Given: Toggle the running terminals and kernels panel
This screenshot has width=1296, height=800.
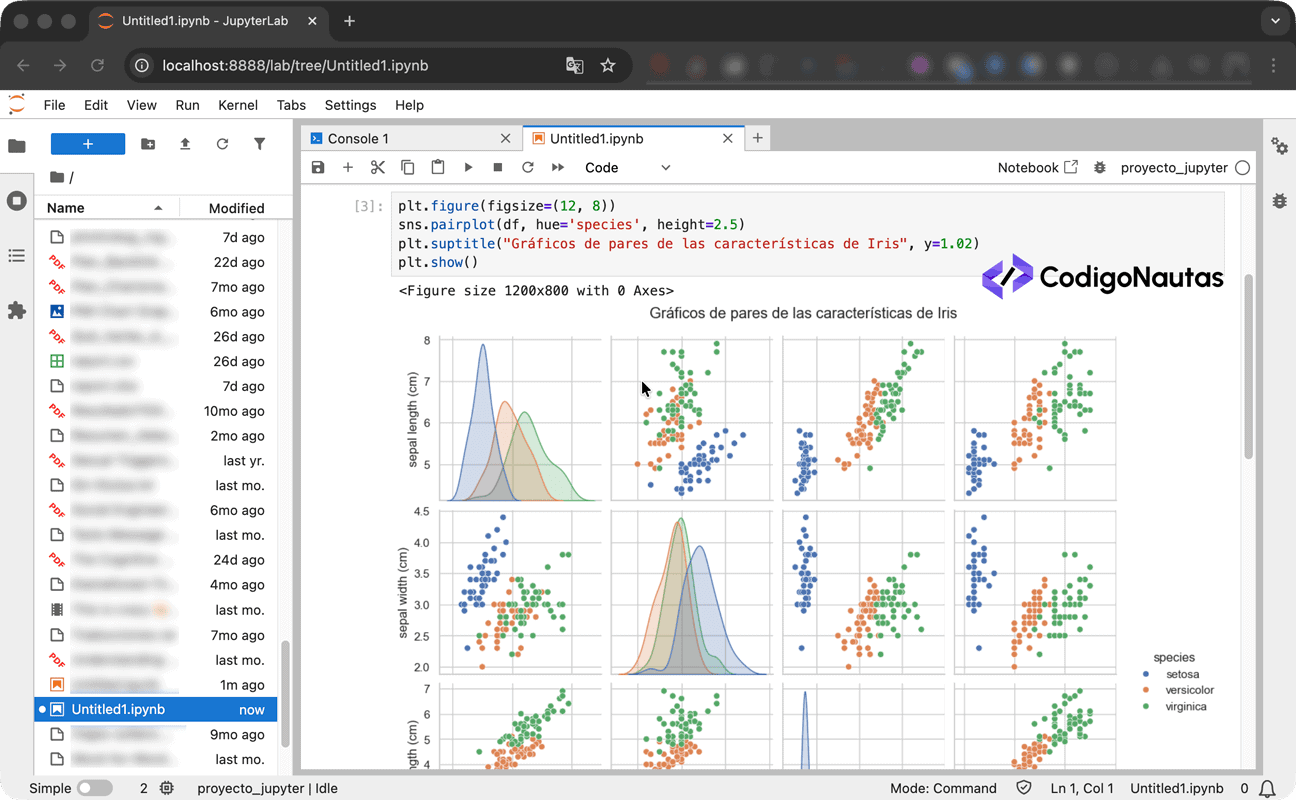Looking at the screenshot, I should (16, 200).
